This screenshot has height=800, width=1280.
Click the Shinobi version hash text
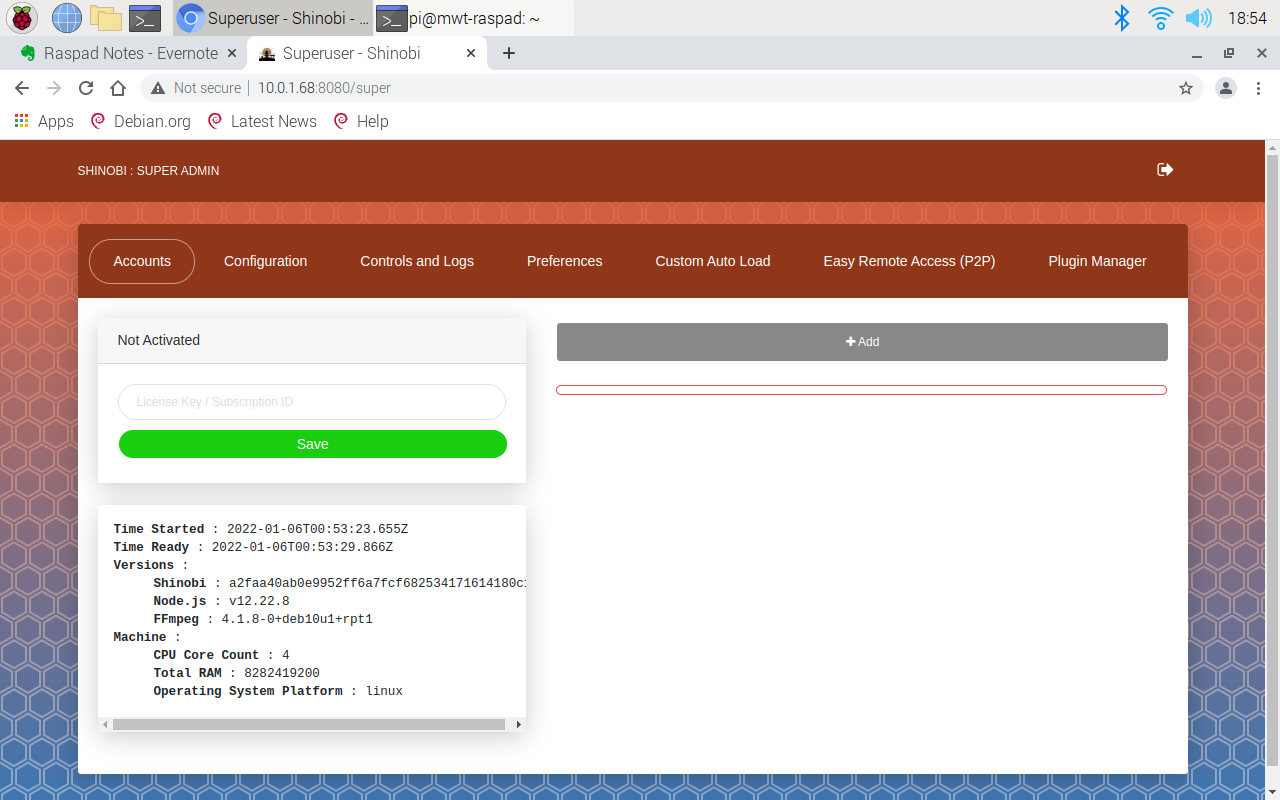[377, 583]
